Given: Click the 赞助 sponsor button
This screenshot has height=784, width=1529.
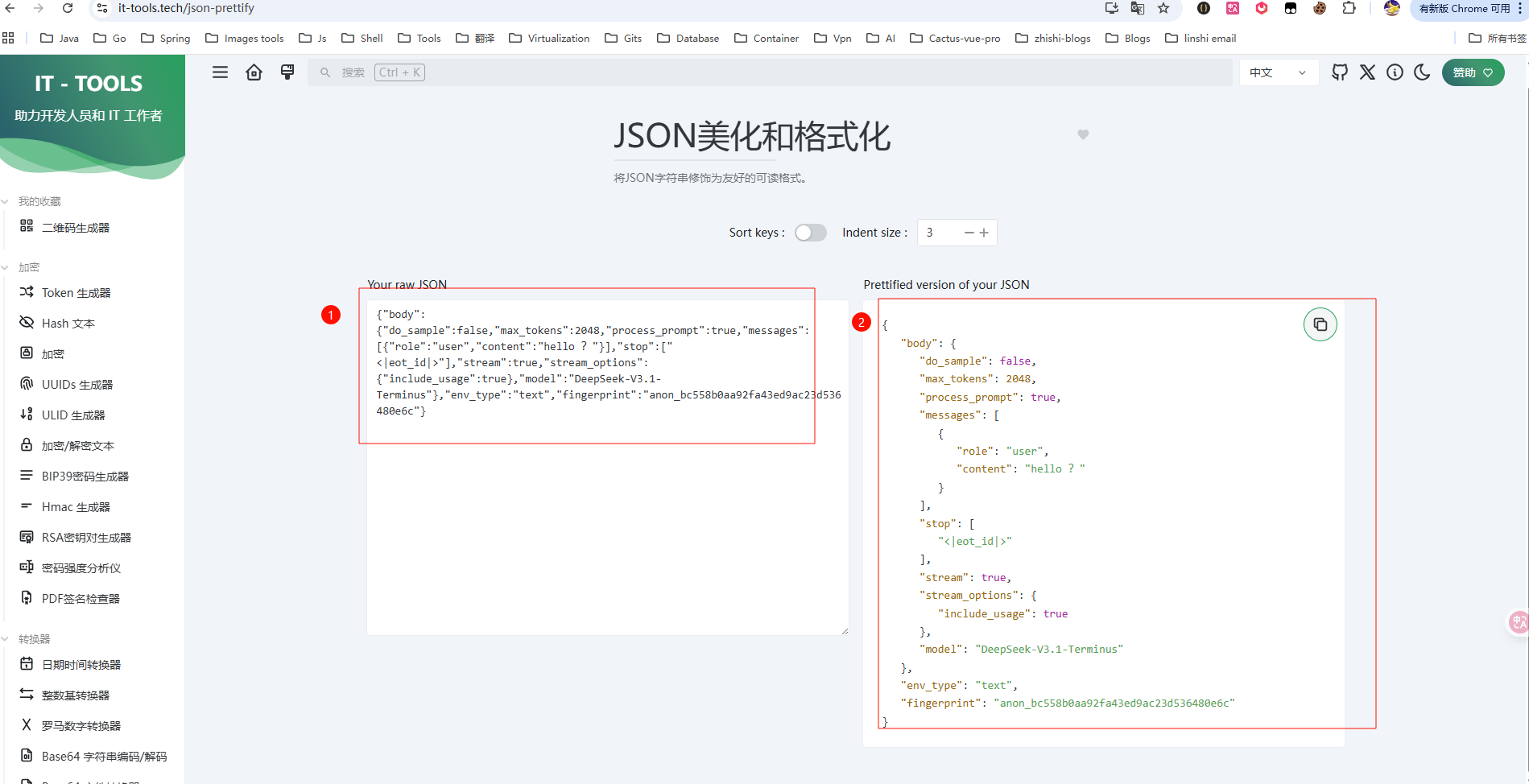Looking at the screenshot, I should tap(1472, 72).
